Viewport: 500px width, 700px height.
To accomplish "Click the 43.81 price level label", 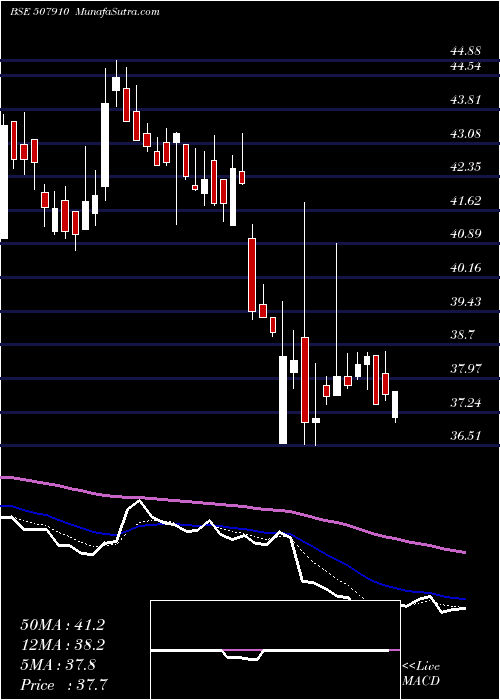I will point(466,100).
